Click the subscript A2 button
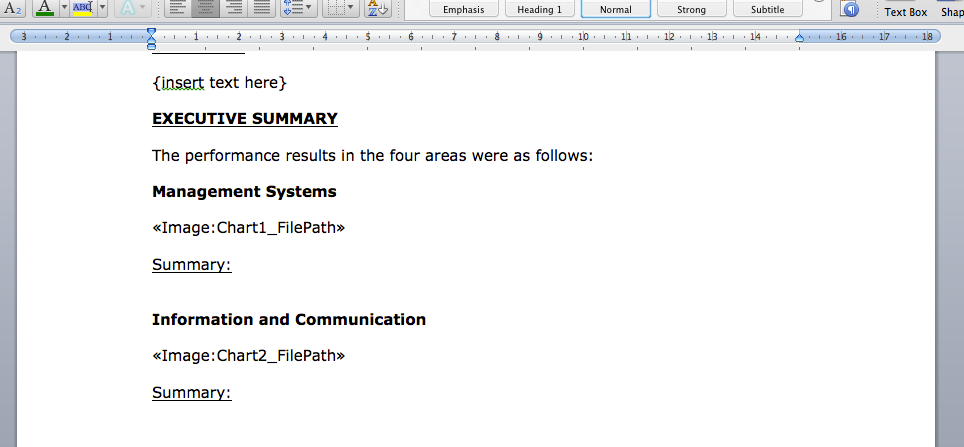Screen dimensions: 964x447 (14, 9)
